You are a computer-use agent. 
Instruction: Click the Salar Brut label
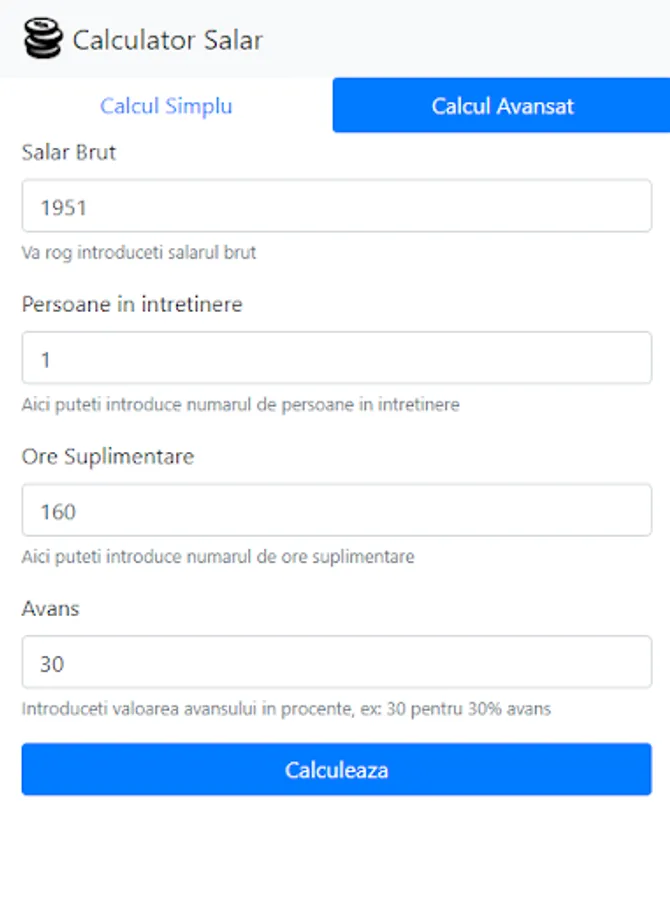click(x=69, y=153)
